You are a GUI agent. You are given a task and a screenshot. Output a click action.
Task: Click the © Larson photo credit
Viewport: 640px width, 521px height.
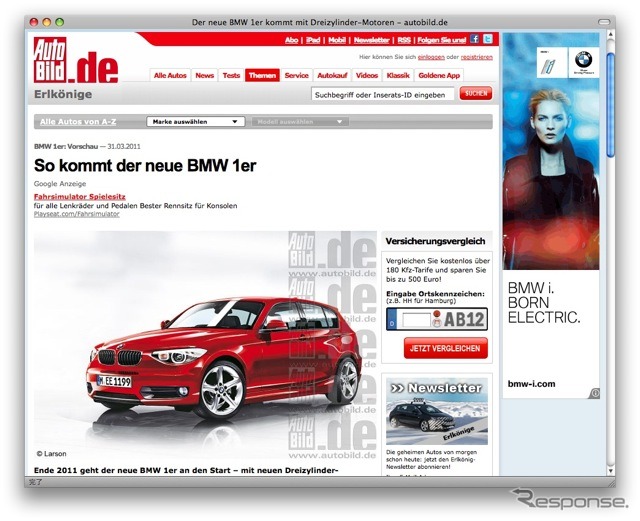click(x=51, y=454)
